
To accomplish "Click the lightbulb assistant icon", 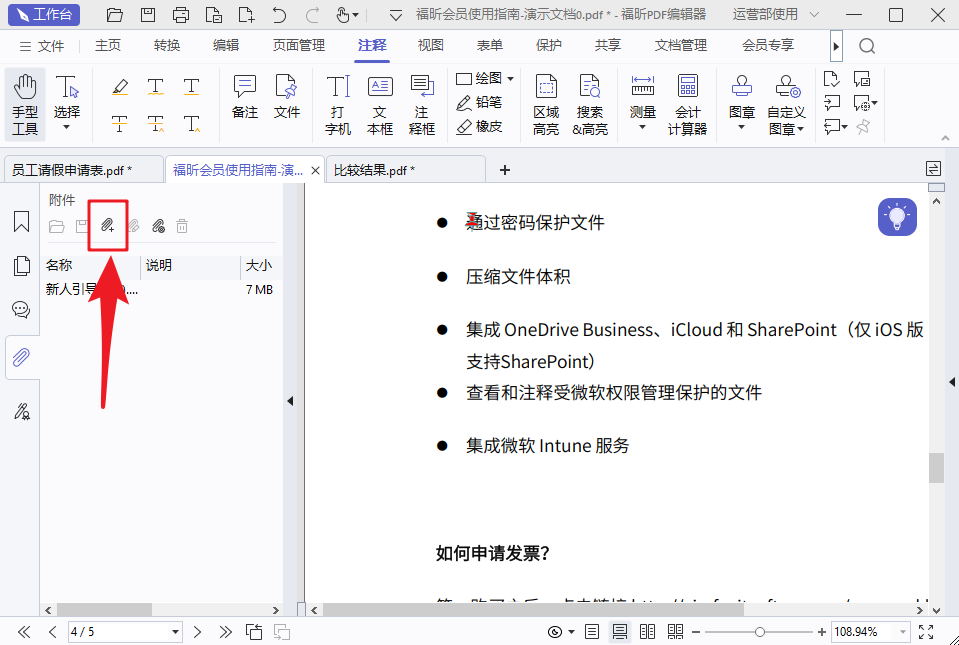I will pyautogui.click(x=897, y=217).
